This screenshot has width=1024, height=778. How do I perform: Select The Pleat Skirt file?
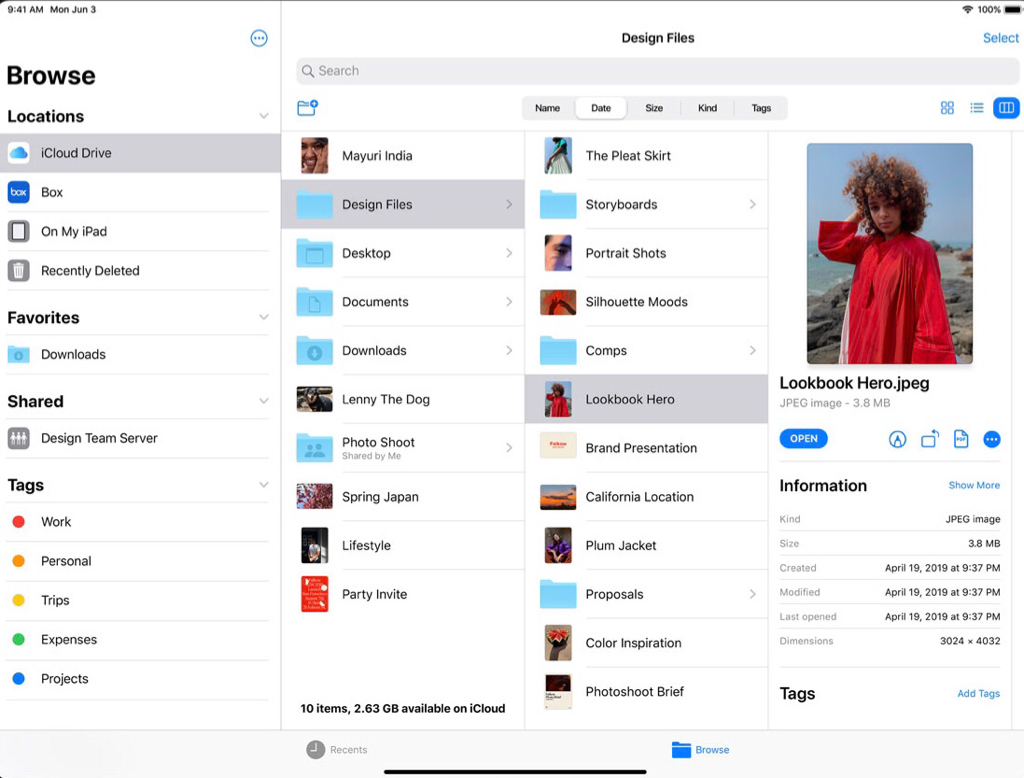point(647,155)
